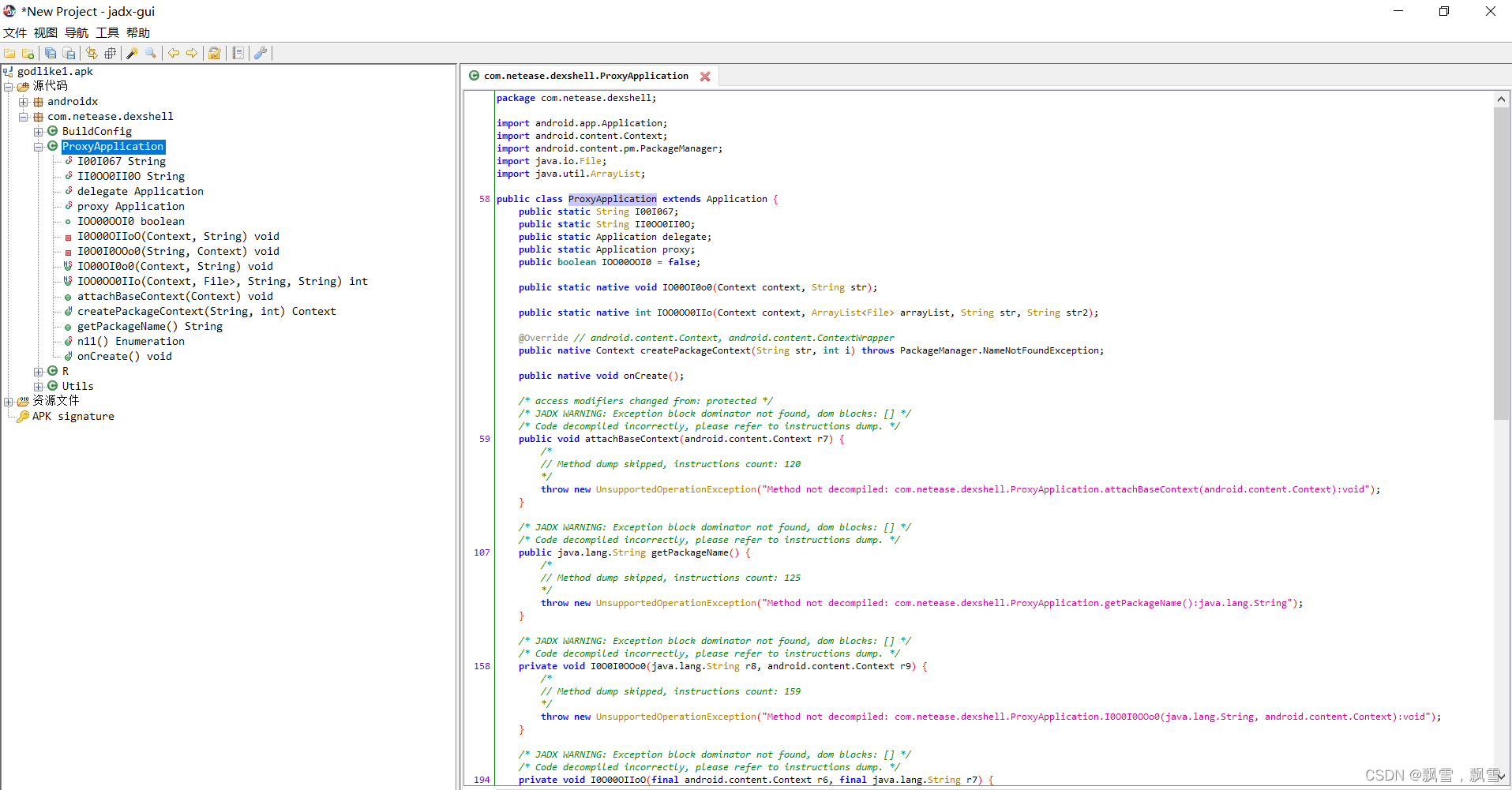The width and height of the screenshot is (1512, 790).
Task: Click the Open file folder icon
Action: [x=9, y=53]
